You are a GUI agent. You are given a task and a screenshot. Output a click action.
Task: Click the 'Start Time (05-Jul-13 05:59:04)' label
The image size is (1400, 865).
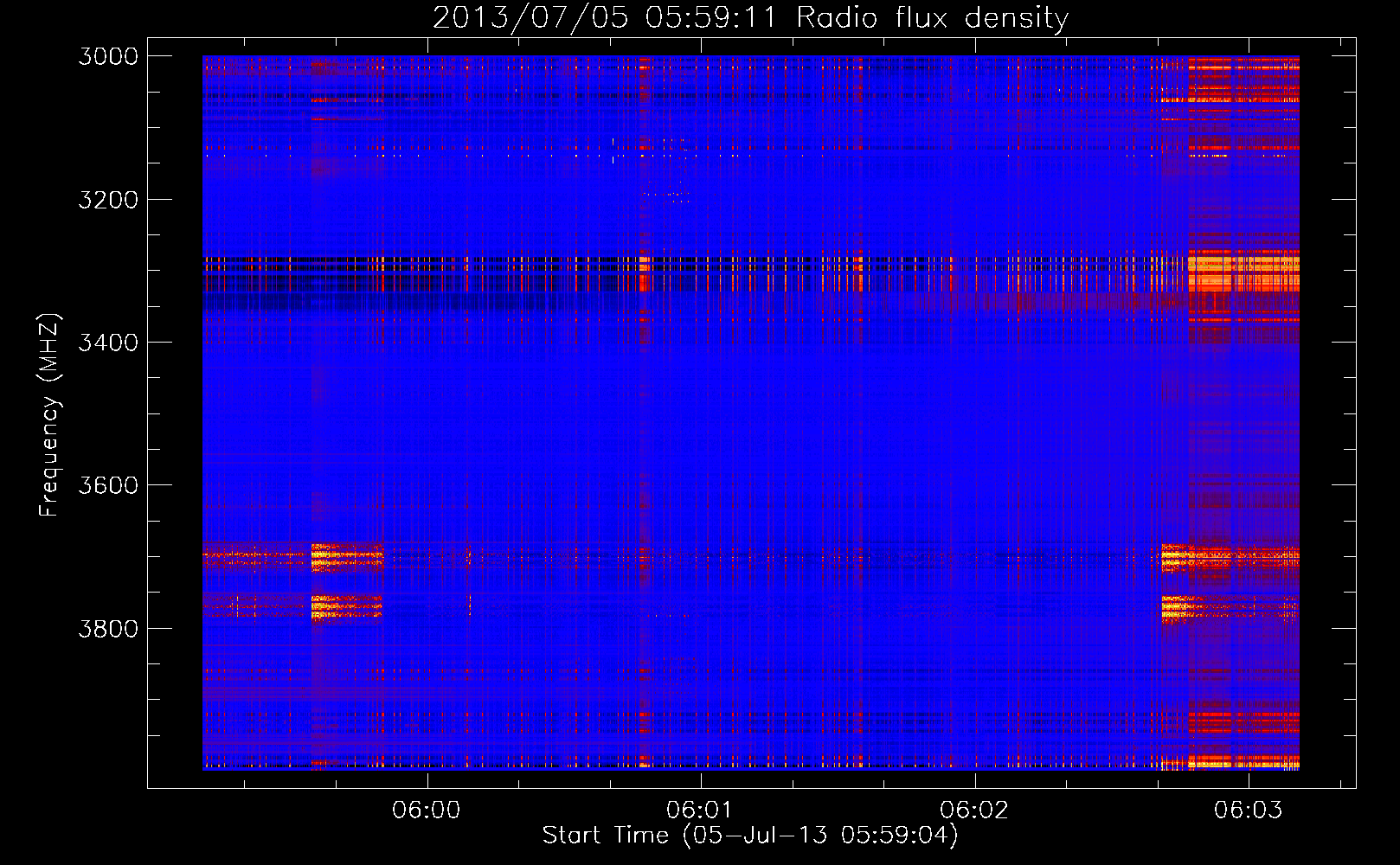(750, 836)
